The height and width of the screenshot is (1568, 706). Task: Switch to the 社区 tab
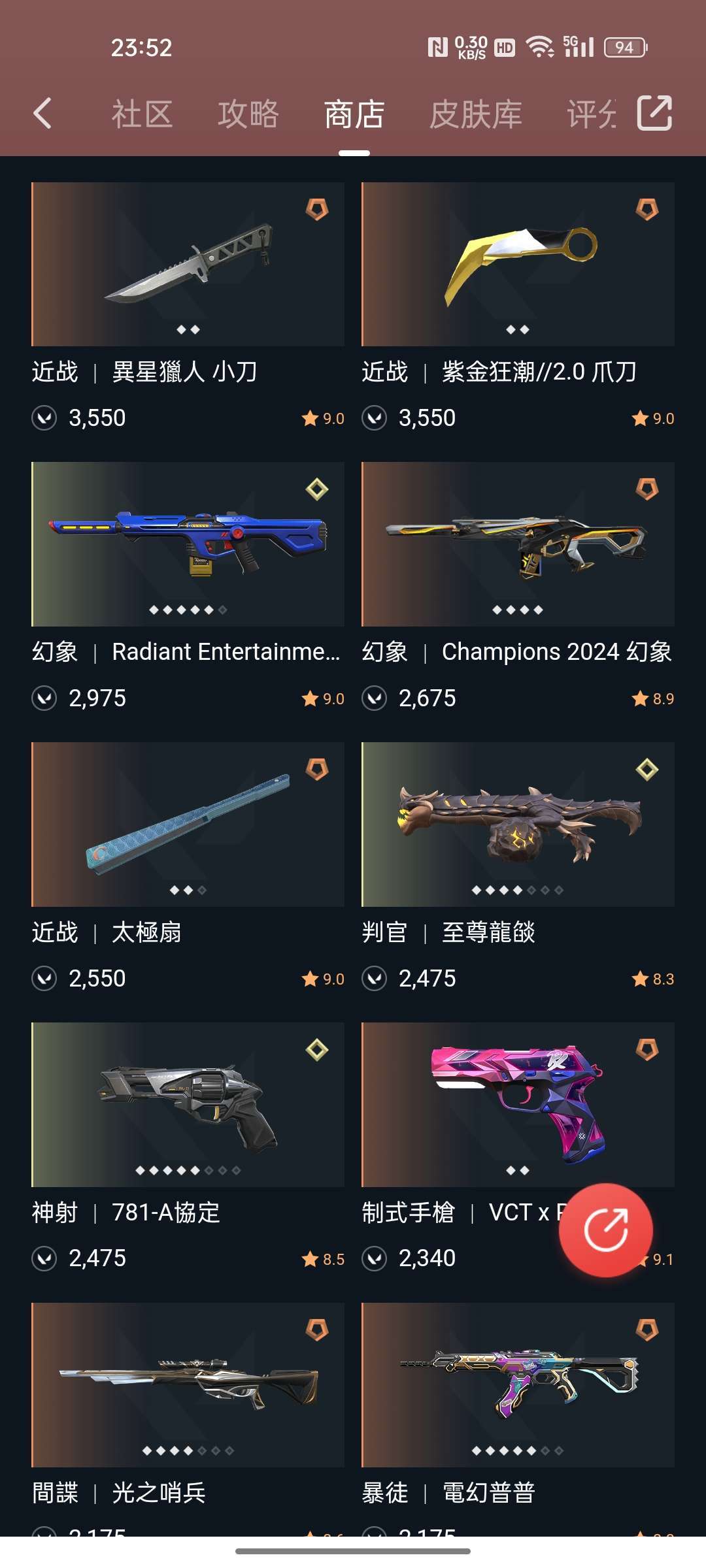coord(142,114)
